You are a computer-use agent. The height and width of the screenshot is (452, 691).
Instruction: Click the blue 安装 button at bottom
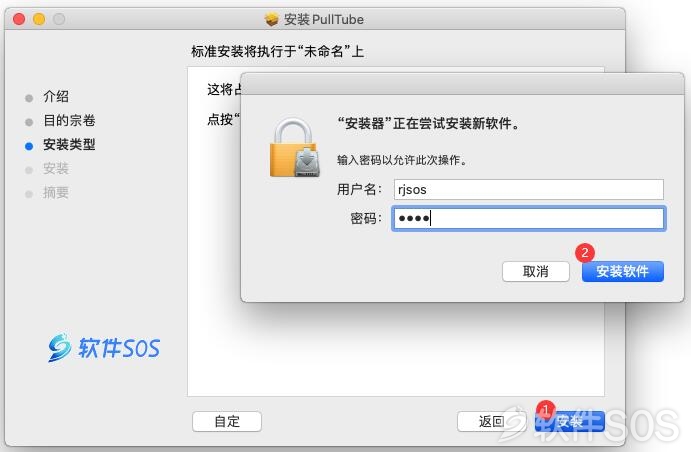point(569,422)
